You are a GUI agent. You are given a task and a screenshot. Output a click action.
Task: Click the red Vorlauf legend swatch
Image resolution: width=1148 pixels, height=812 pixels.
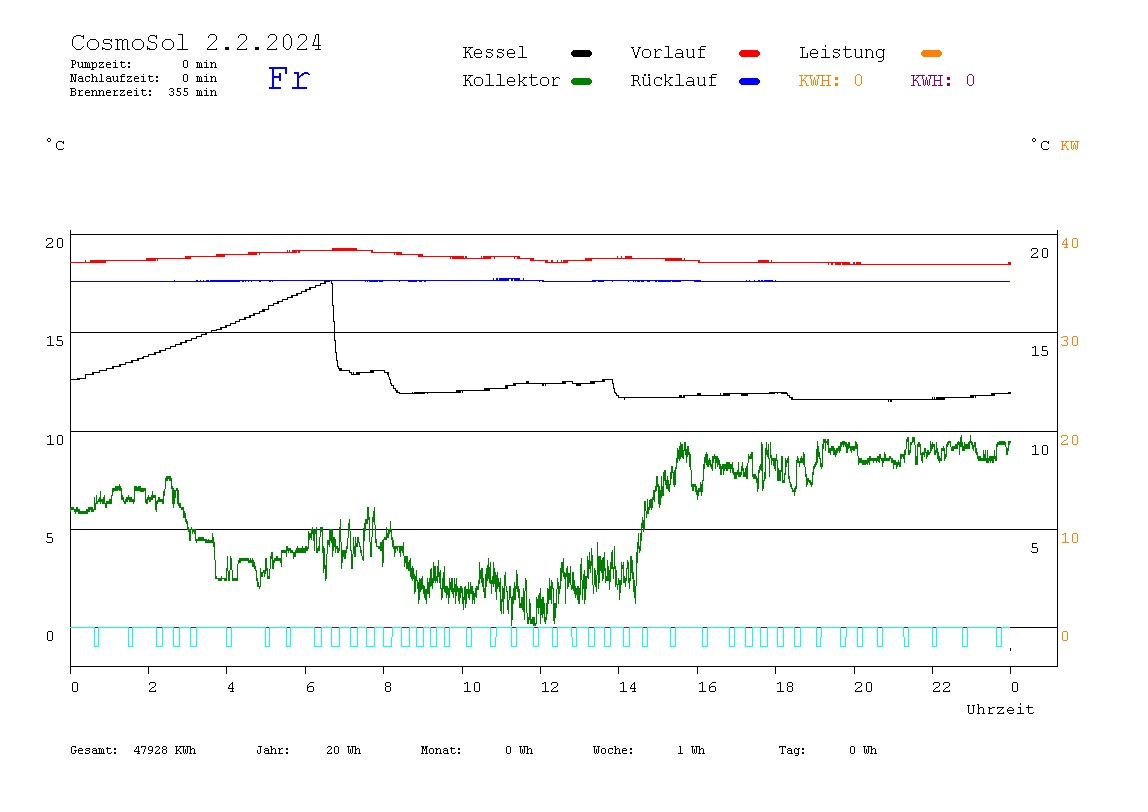coord(750,53)
